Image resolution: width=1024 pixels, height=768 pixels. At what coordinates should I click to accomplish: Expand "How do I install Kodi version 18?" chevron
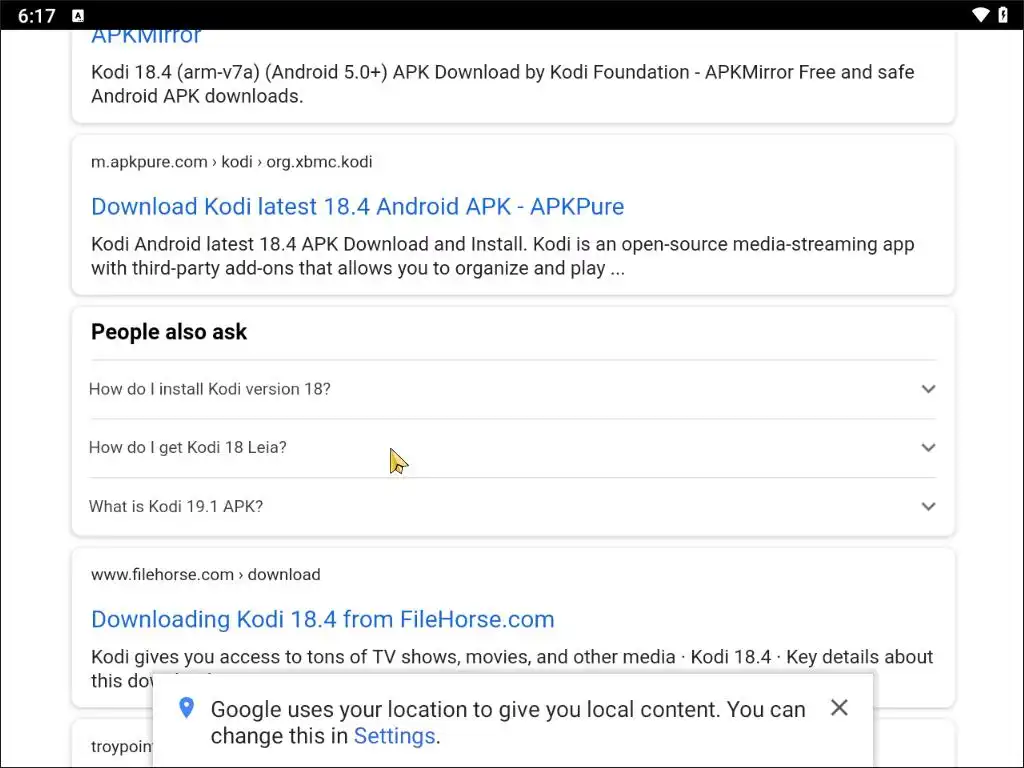point(928,389)
